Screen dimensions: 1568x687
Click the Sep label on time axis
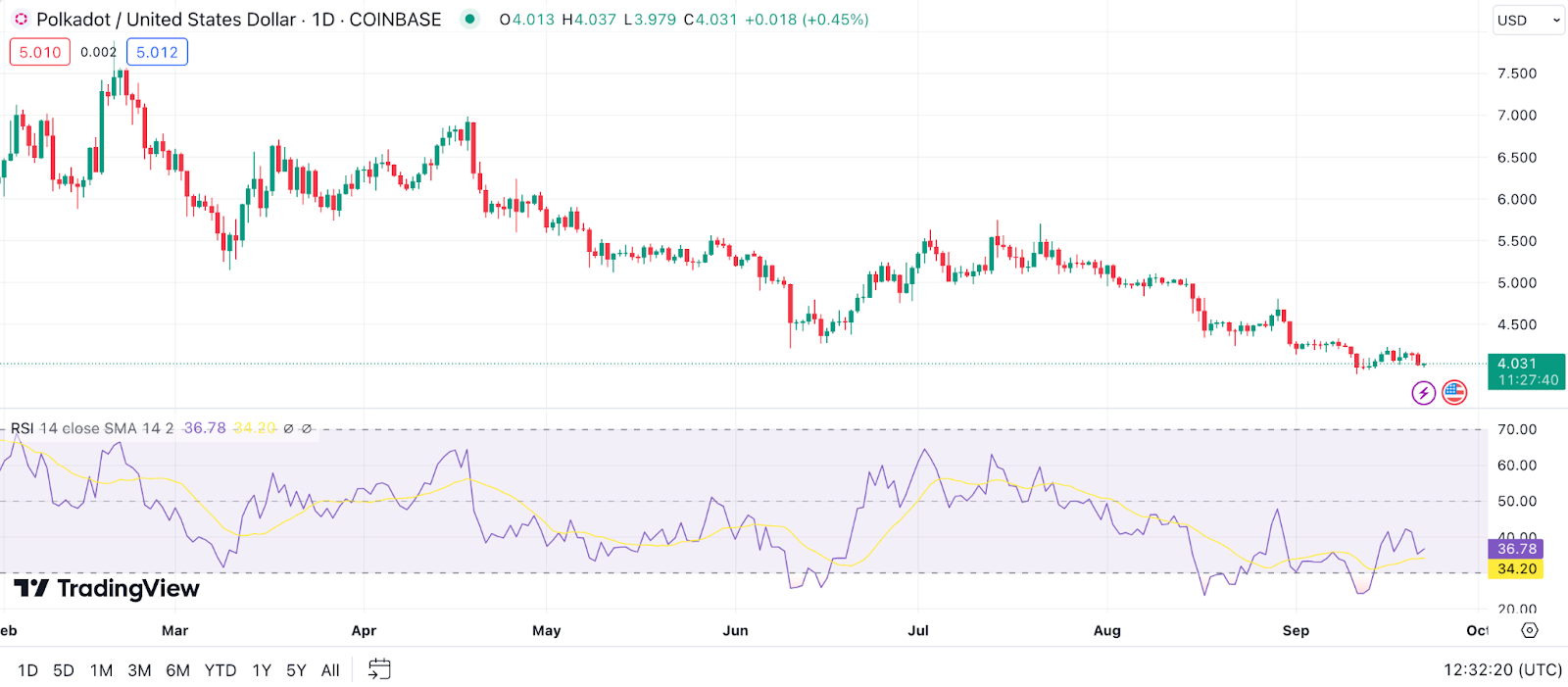click(1296, 630)
